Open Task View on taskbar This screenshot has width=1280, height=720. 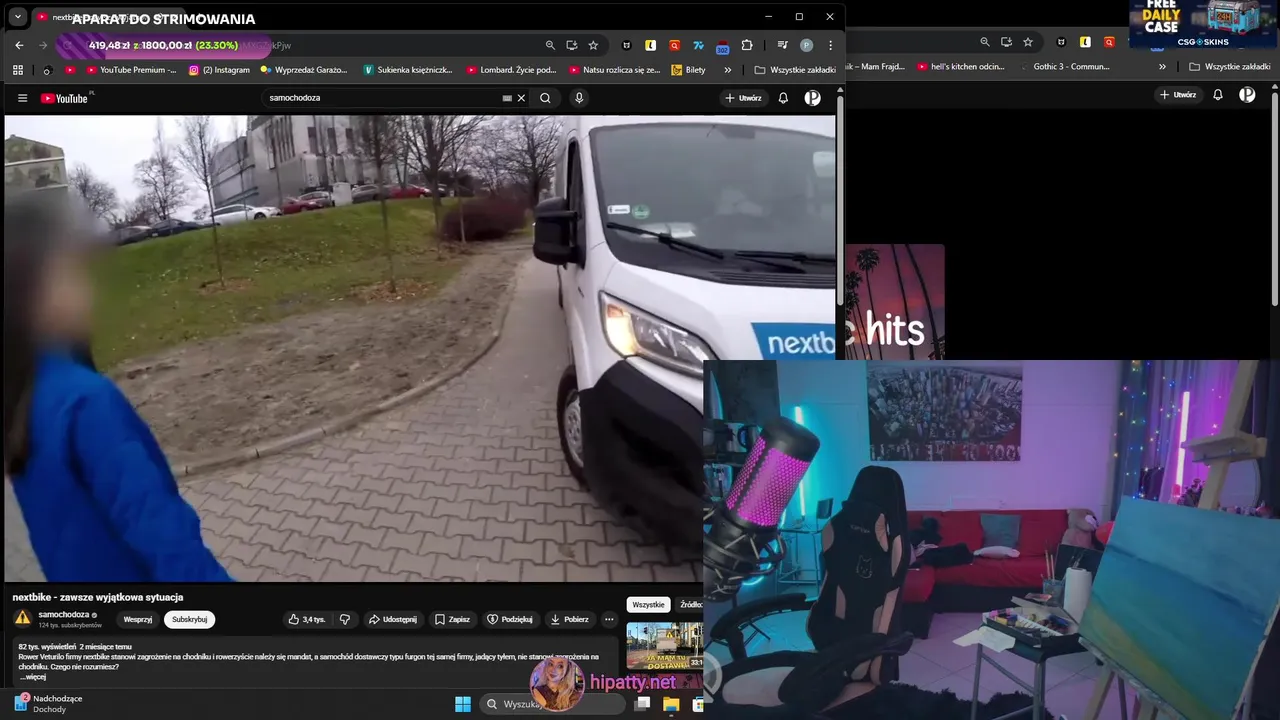pyautogui.click(x=643, y=704)
